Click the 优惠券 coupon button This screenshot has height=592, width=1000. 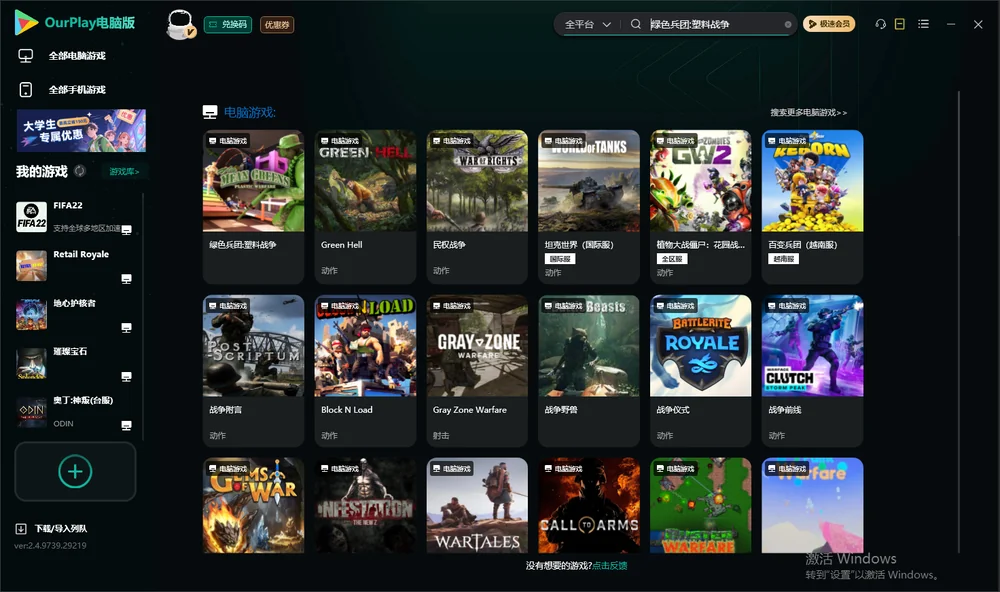(277, 24)
